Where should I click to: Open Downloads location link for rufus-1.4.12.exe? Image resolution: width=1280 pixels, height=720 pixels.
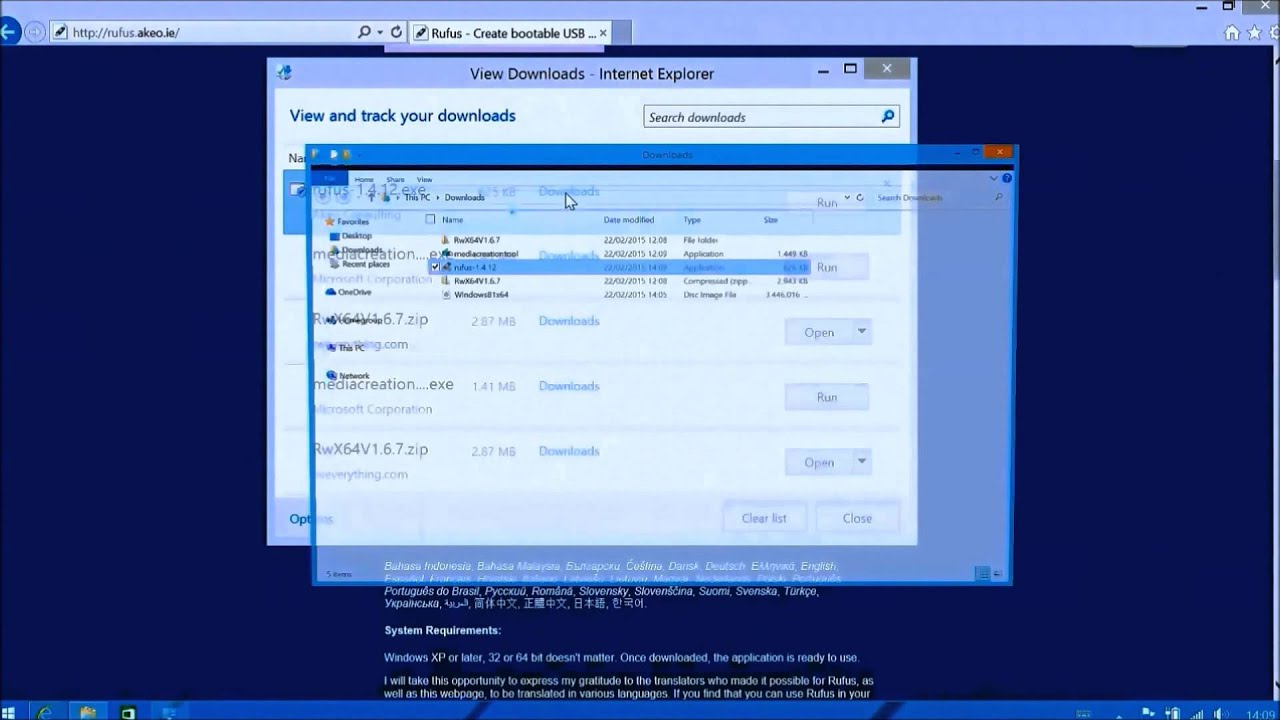569,191
